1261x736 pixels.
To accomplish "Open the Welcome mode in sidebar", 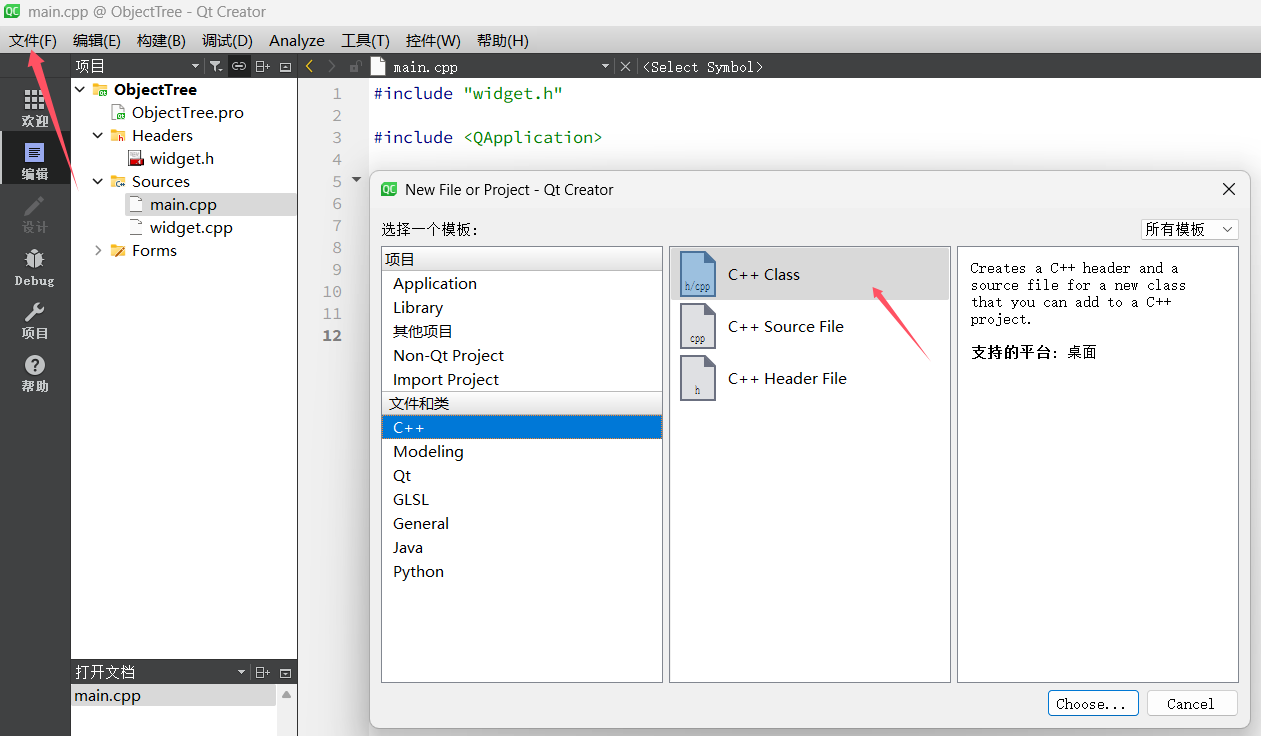I will pos(35,108).
